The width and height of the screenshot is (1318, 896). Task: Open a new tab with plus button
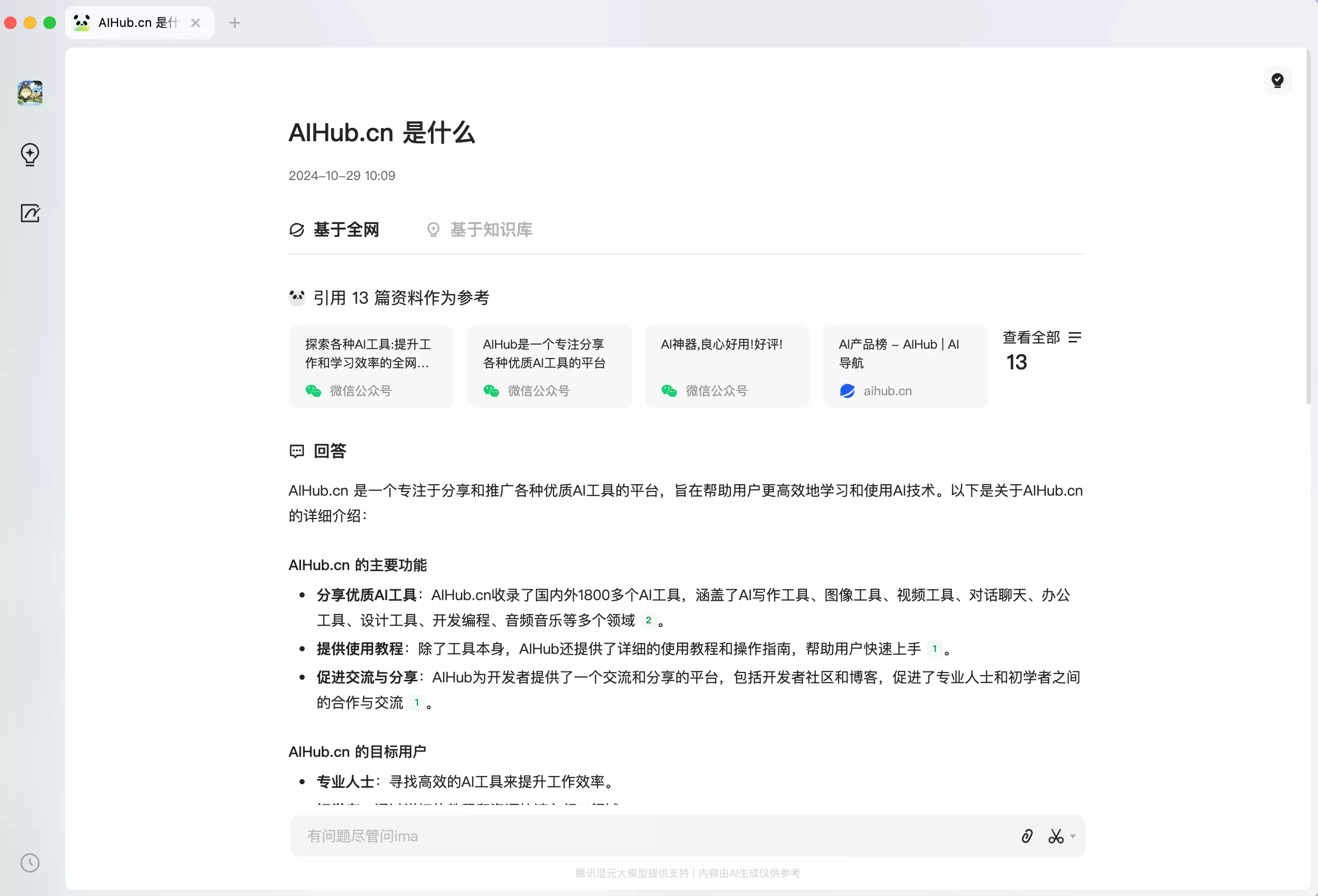pos(234,23)
